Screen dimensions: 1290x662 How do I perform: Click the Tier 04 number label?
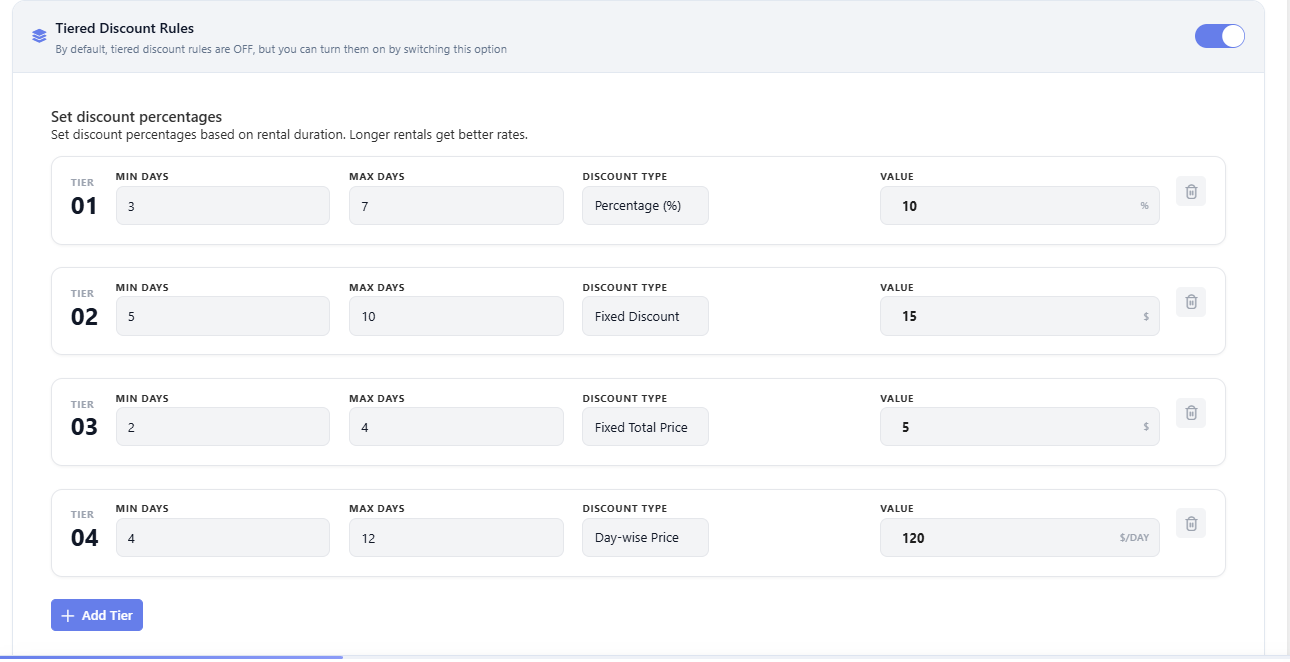84,538
